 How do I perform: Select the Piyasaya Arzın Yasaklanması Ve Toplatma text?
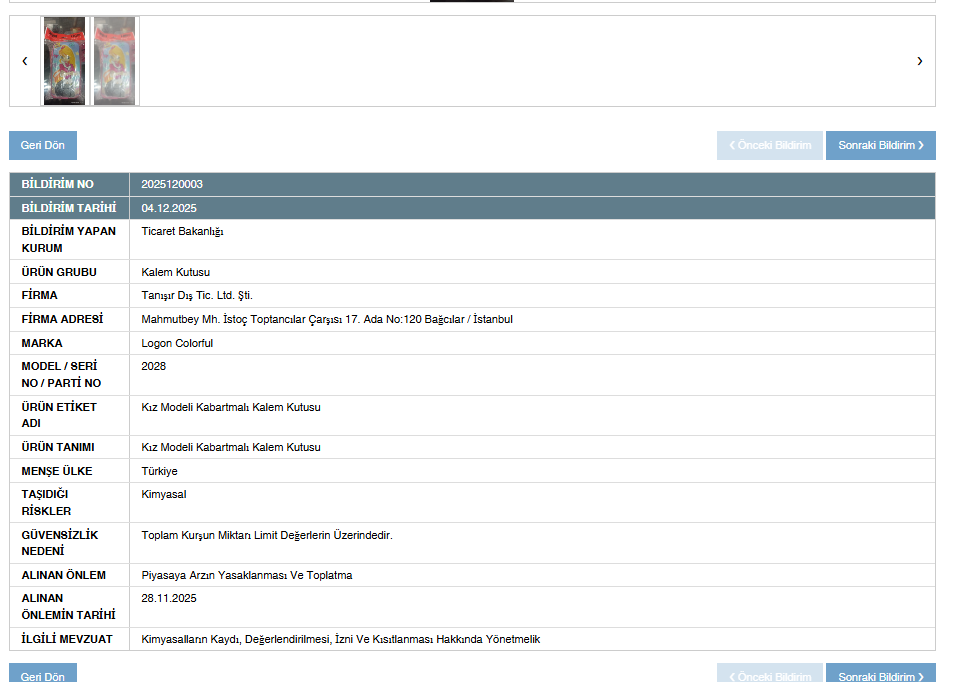247,575
